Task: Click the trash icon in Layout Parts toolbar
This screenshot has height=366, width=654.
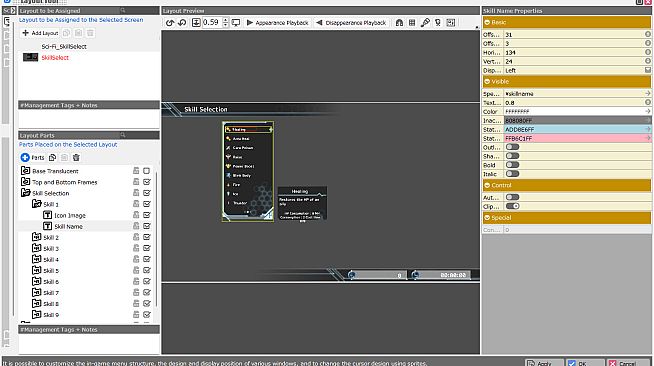Action: pos(76,157)
